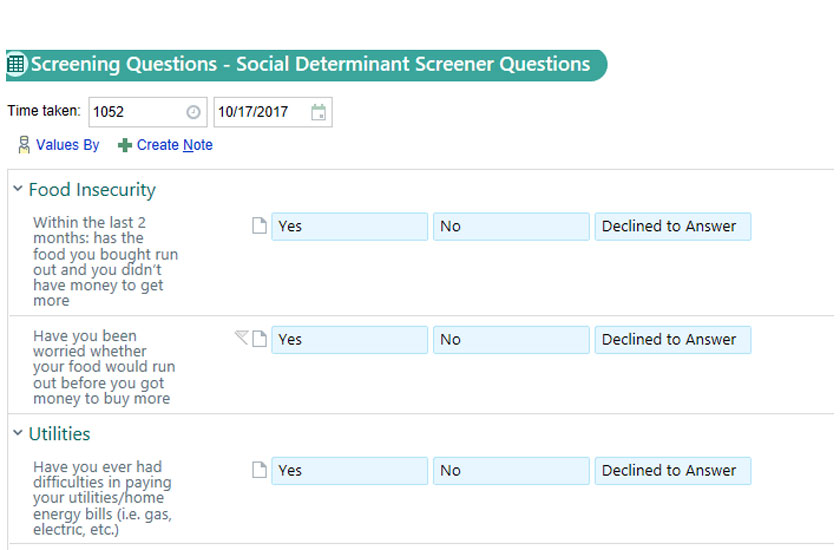Select Yes for utilities bills difficulty question
The height and width of the screenshot is (550, 840).
(x=349, y=470)
